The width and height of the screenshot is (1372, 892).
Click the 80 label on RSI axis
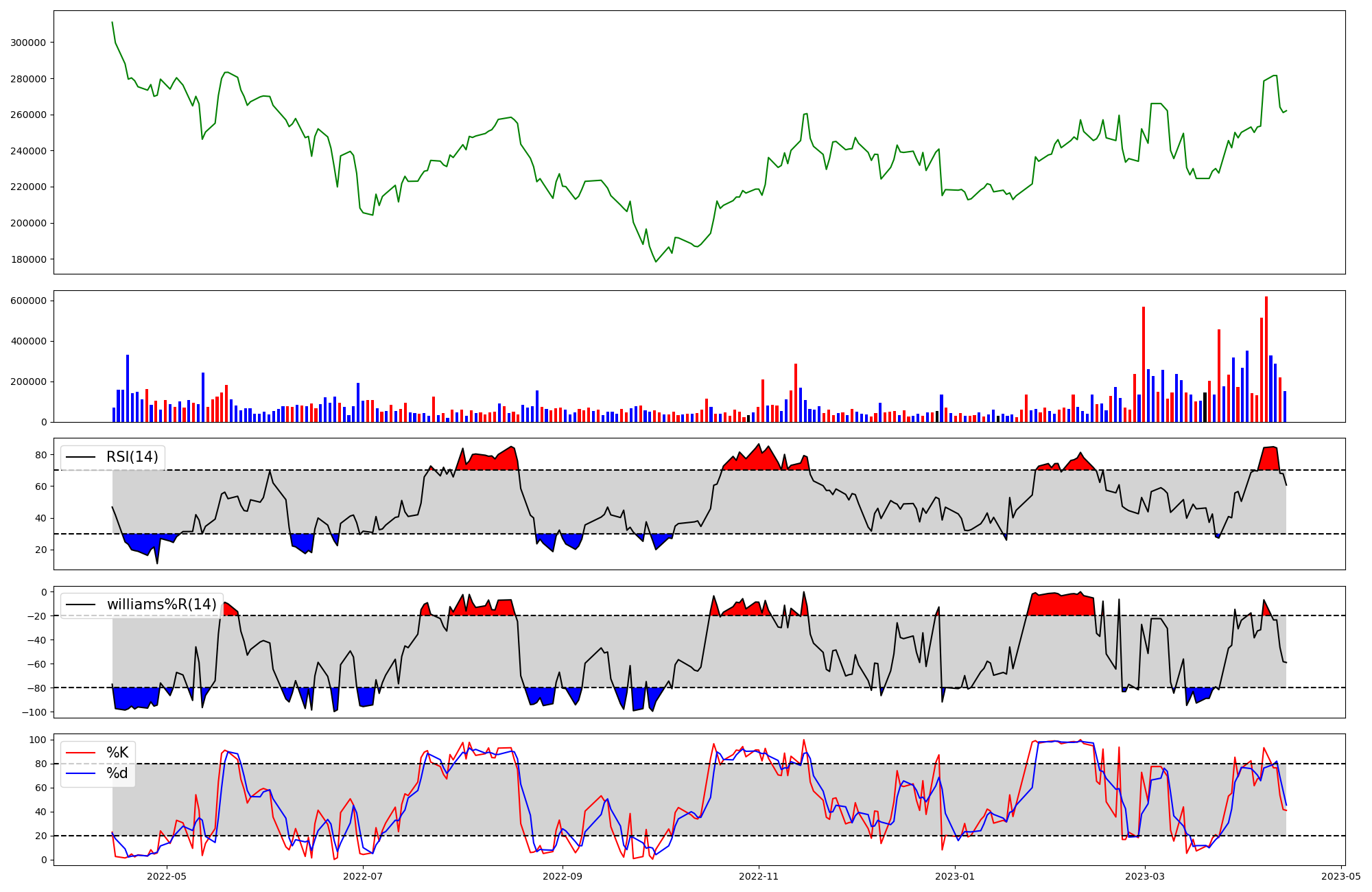(x=40, y=455)
